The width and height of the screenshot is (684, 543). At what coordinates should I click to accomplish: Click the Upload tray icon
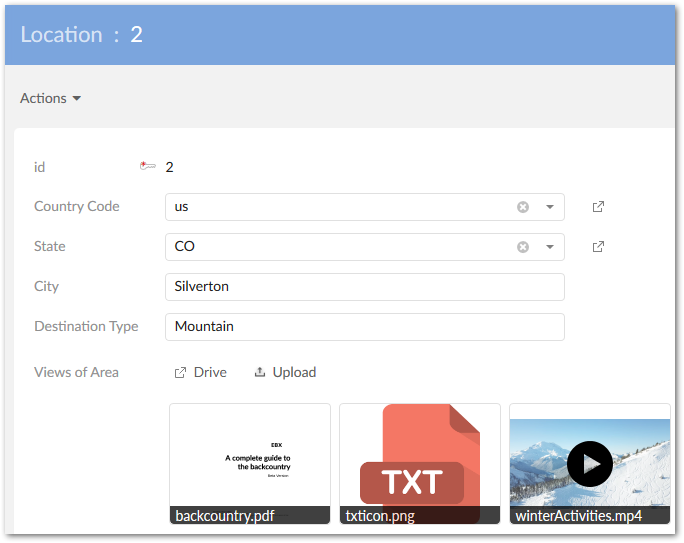click(260, 372)
